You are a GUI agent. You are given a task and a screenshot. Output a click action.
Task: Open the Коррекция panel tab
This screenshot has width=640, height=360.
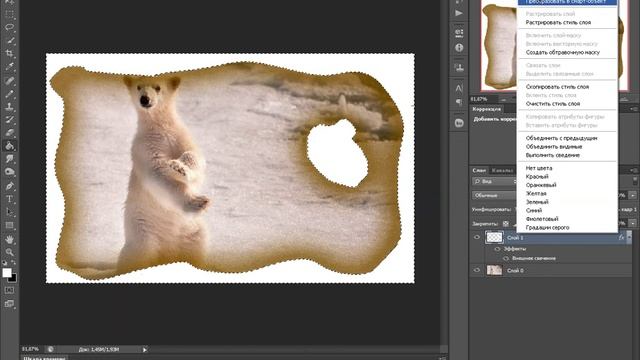[x=487, y=109]
